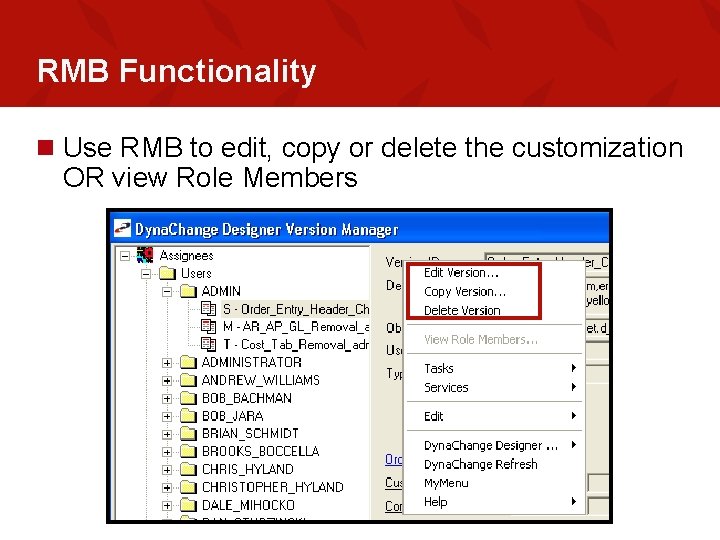Collapse the Users tree node

point(146,274)
